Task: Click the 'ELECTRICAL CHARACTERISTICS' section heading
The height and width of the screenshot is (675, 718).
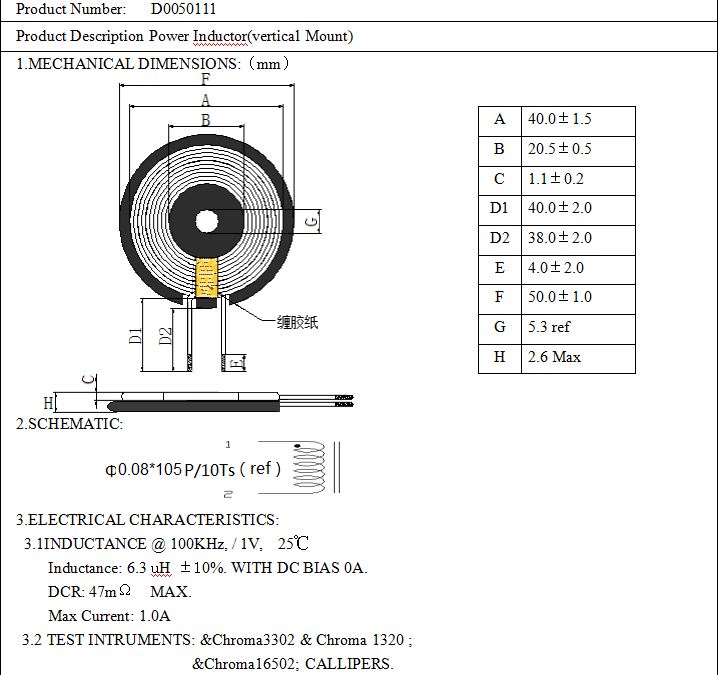Action: 147,520
